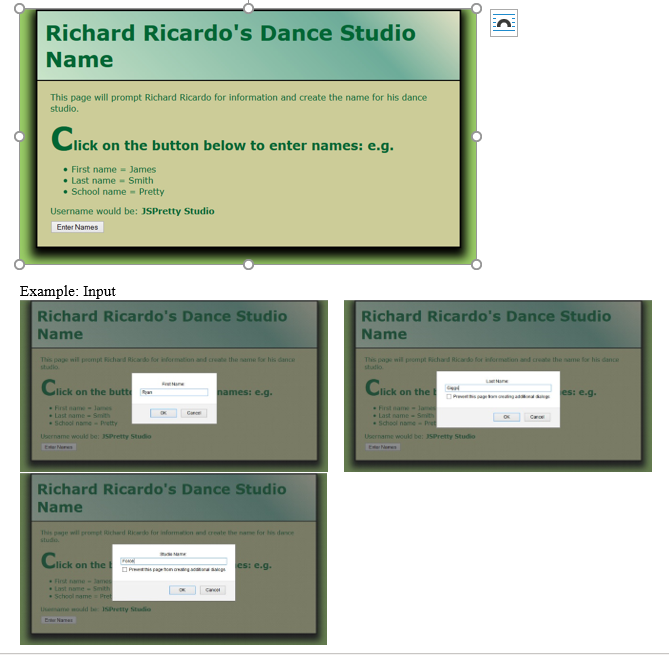
Task: Click the 'Richard Ricardo's Dance Studio Name' heading in selected image
Action: click(230, 46)
